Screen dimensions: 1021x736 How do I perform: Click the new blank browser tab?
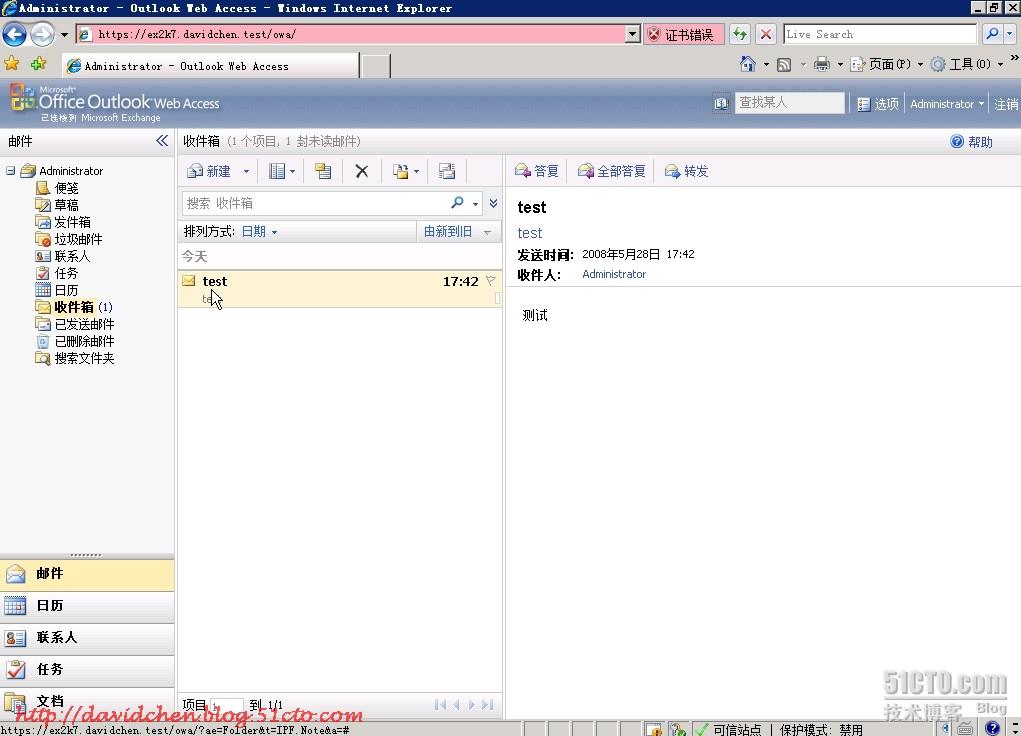click(x=376, y=66)
